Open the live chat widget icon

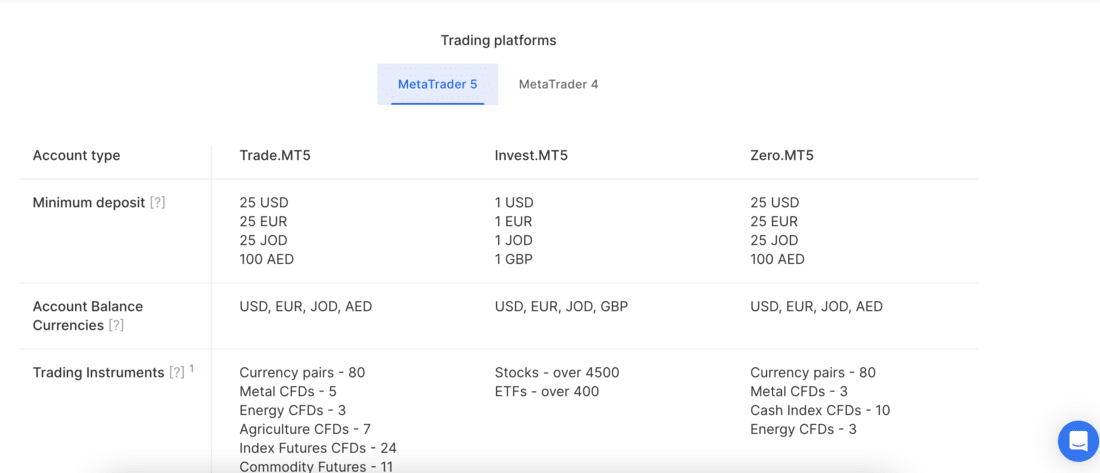[x=1078, y=441]
